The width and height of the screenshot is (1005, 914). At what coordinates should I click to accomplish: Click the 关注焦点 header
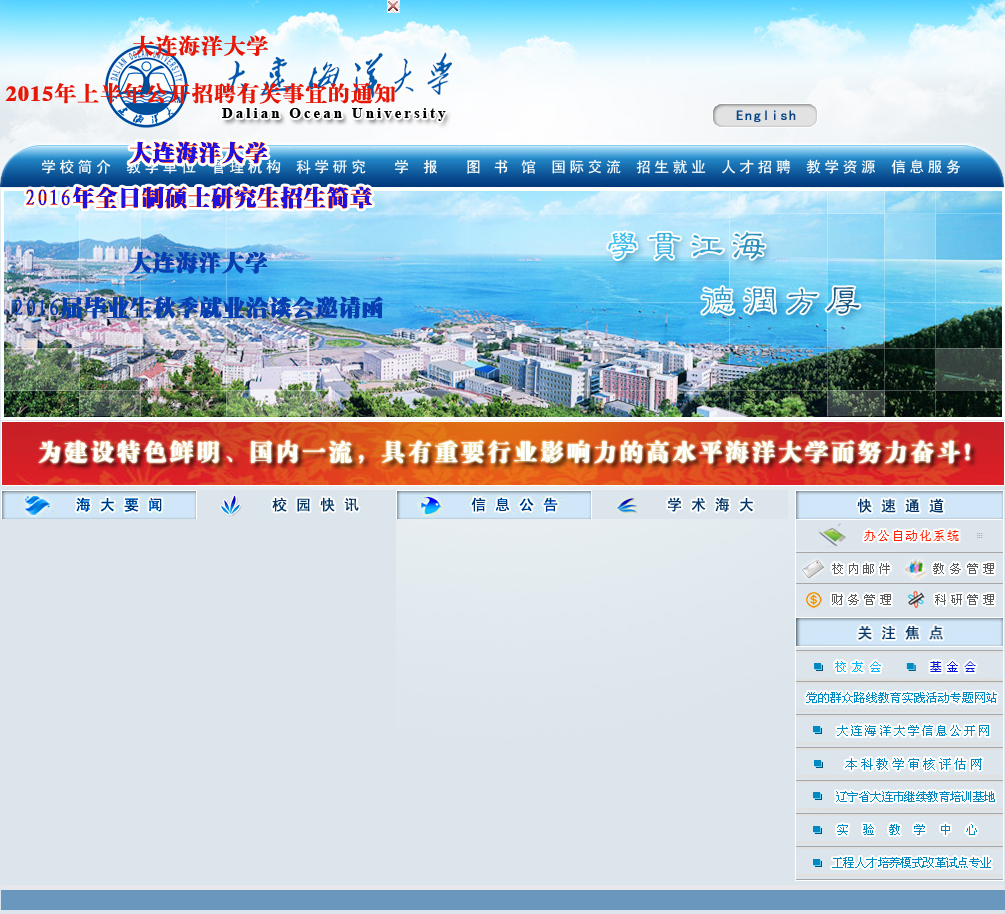pyautogui.click(x=899, y=633)
